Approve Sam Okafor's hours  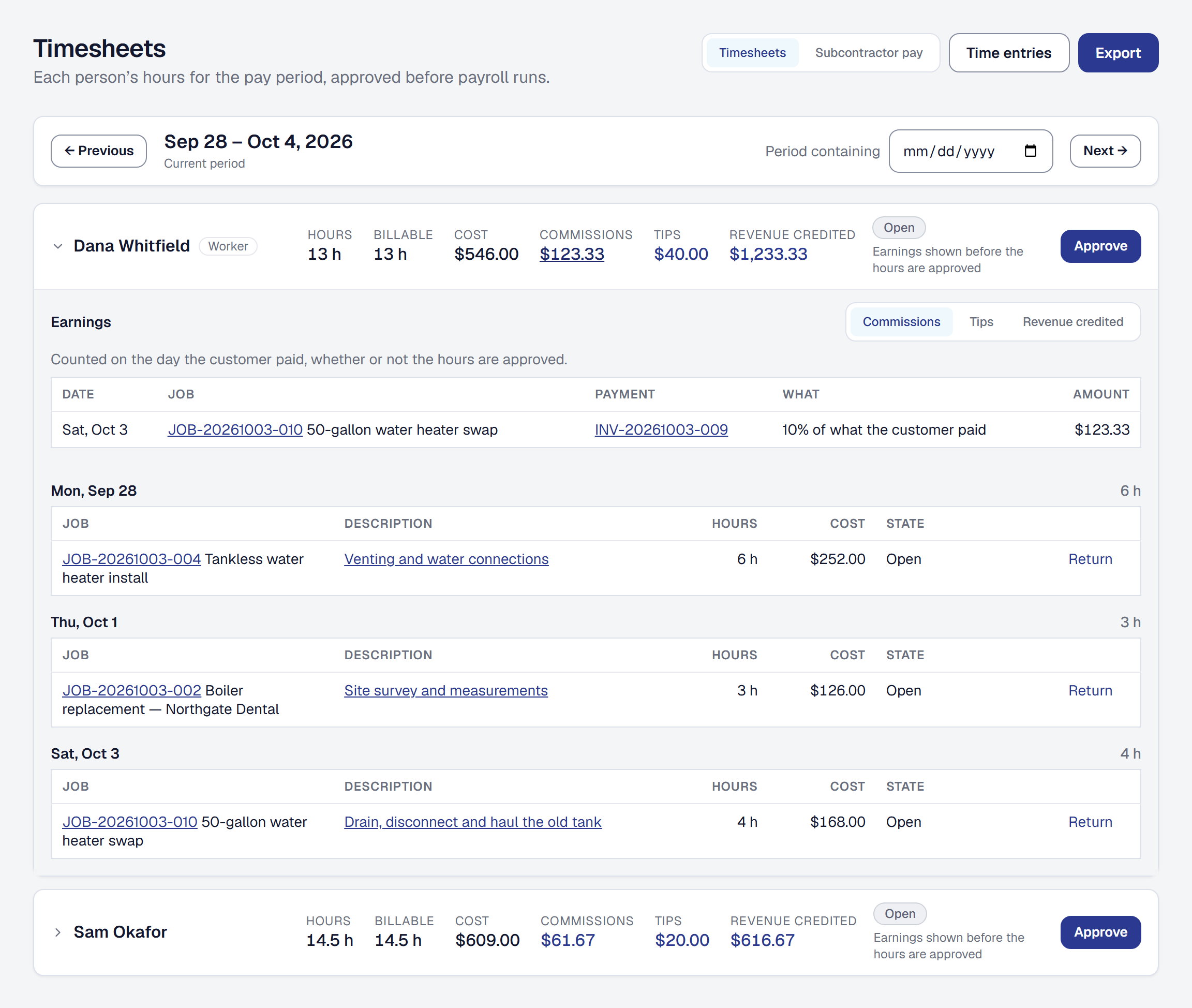coord(1100,932)
